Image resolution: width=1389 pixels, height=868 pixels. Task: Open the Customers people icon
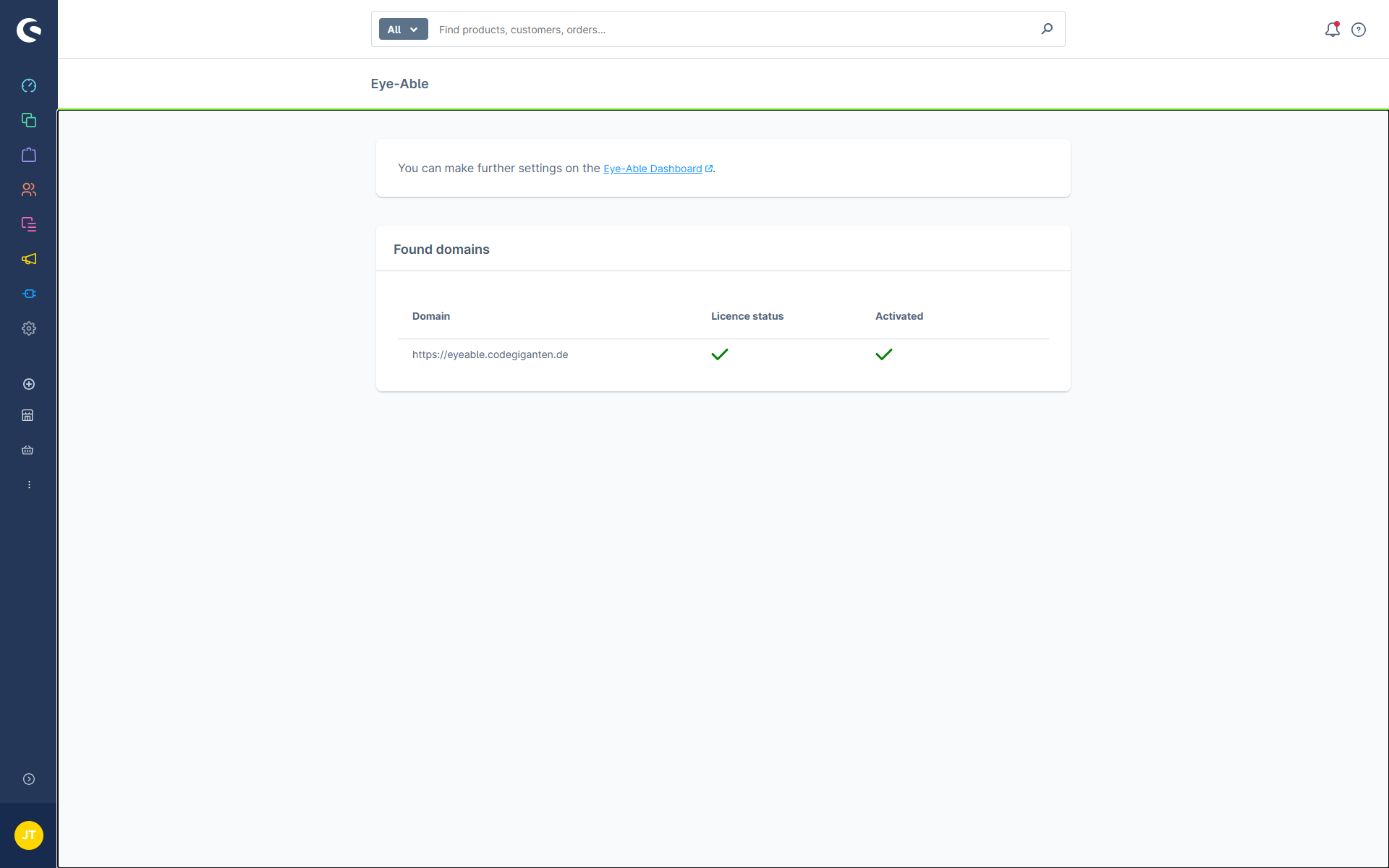pyautogui.click(x=29, y=190)
